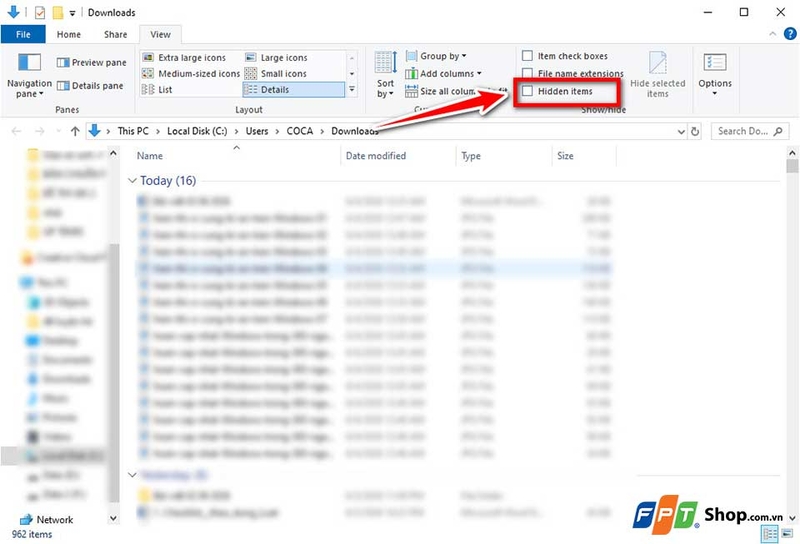Collapse the Today (16) group
The height and width of the screenshot is (544, 800).
click(132, 181)
